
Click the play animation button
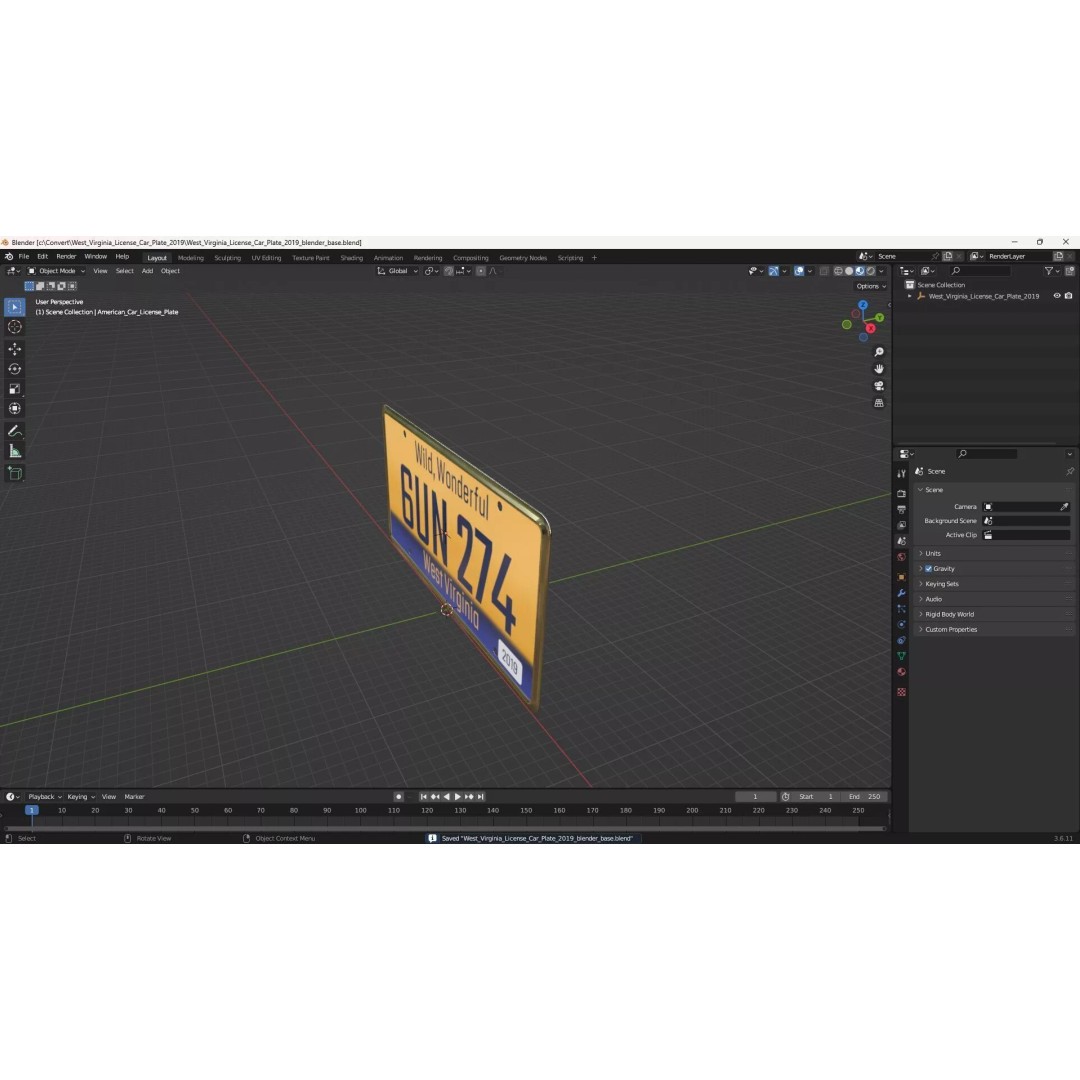457,797
